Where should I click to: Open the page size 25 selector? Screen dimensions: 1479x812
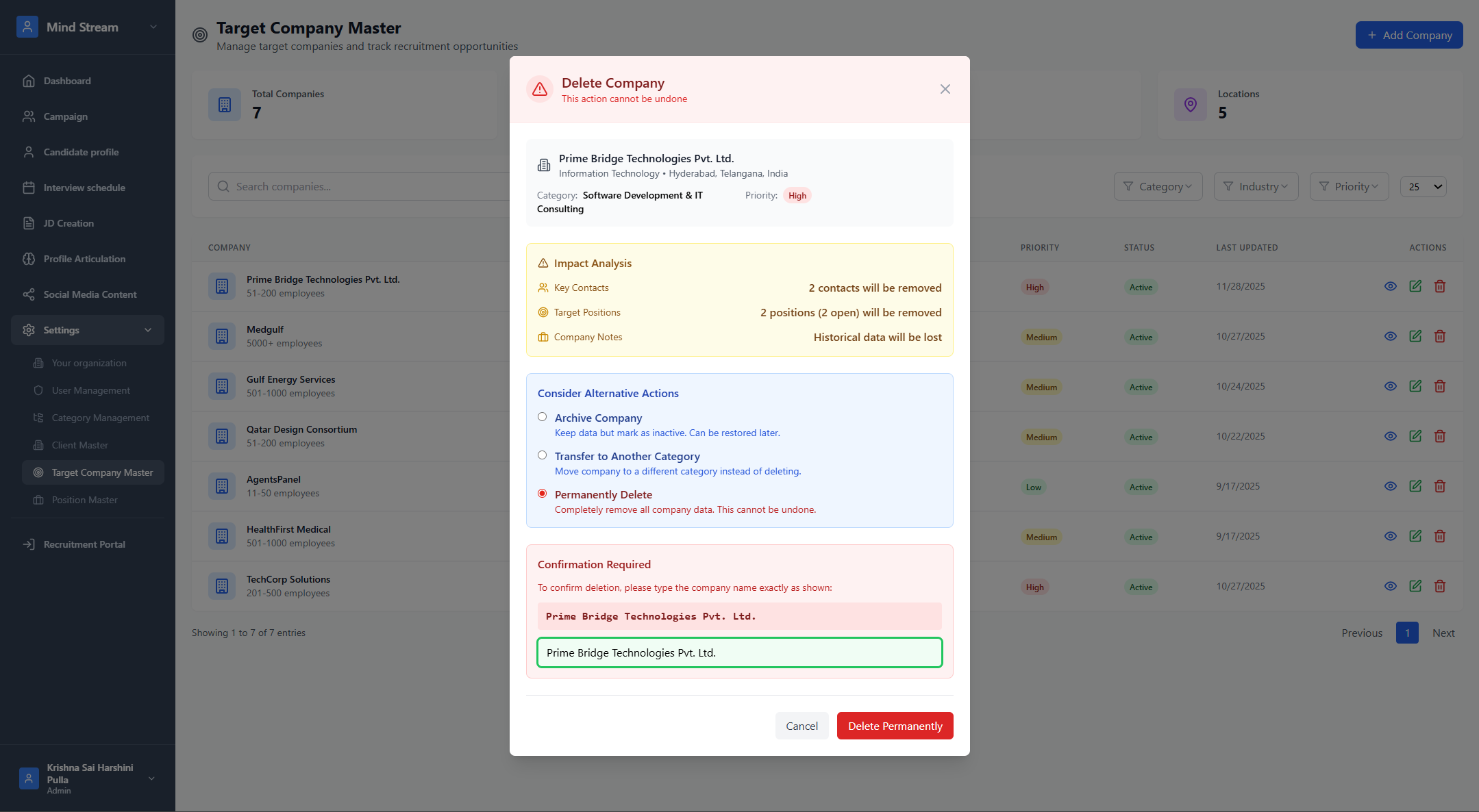coord(1423,186)
